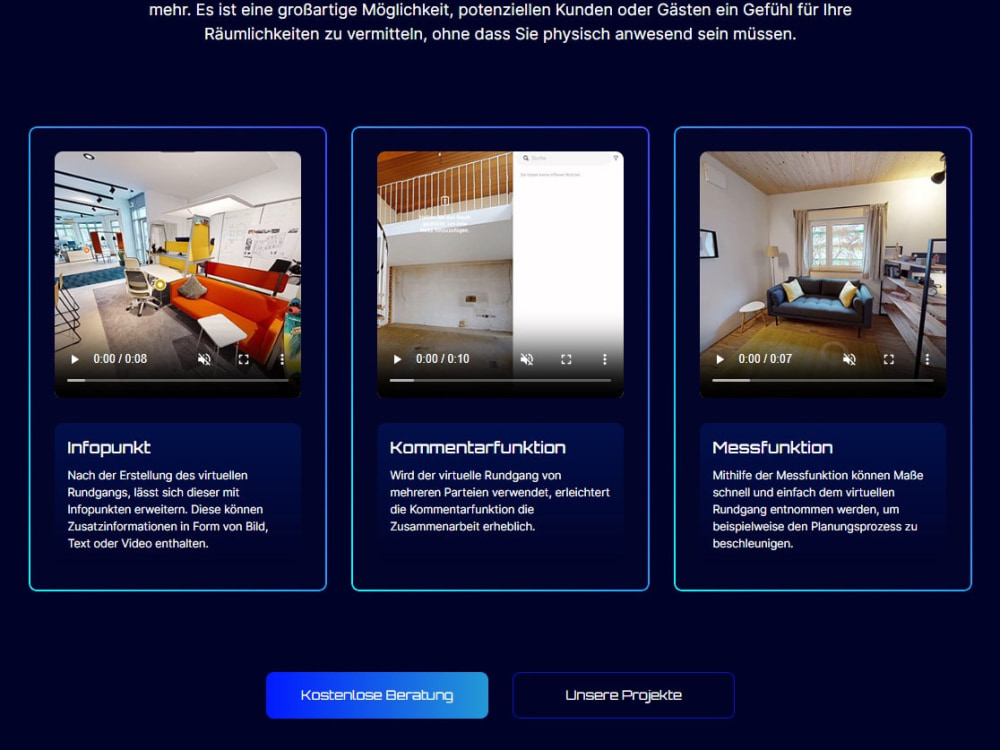This screenshot has width=1000, height=750.
Task: Click the Kommentarfunktion description paragraph
Action: (500, 501)
